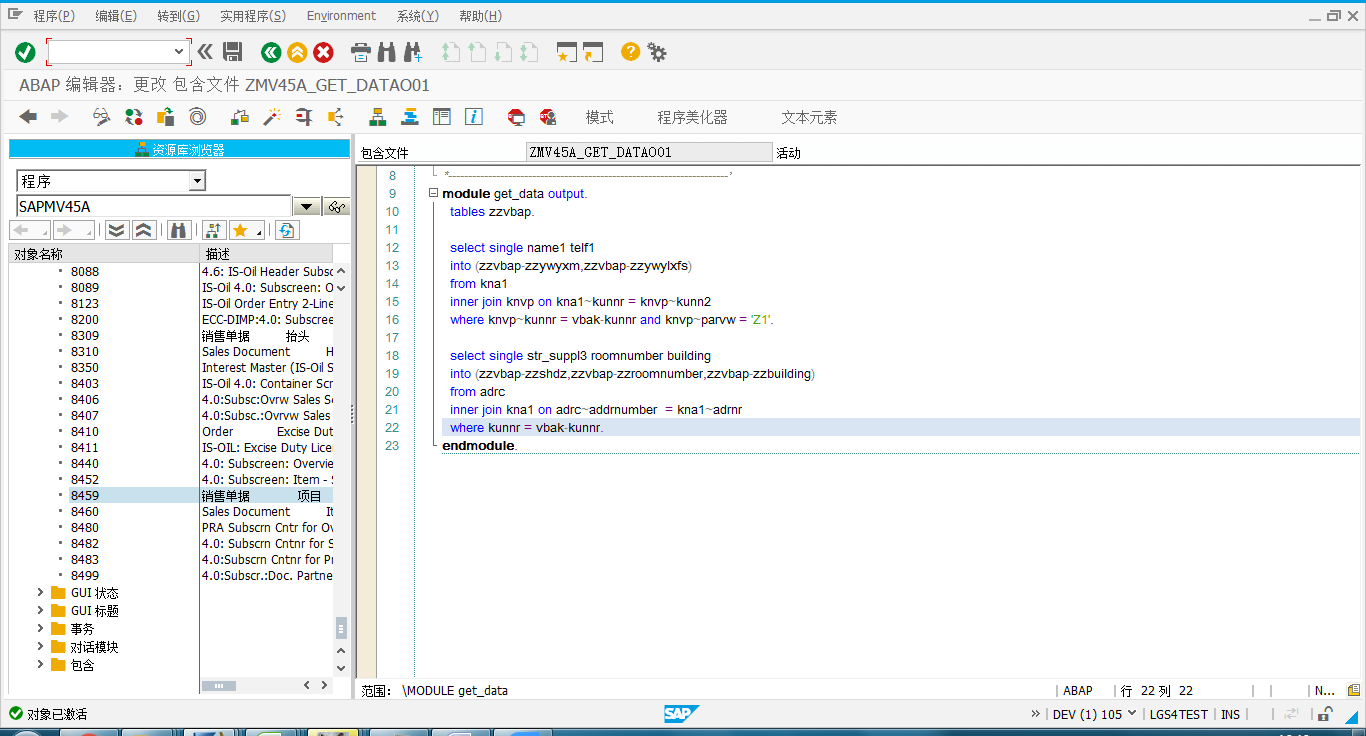Click the yellow Exit up-arrow icon
This screenshot has width=1366, height=736.
[297, 52]
